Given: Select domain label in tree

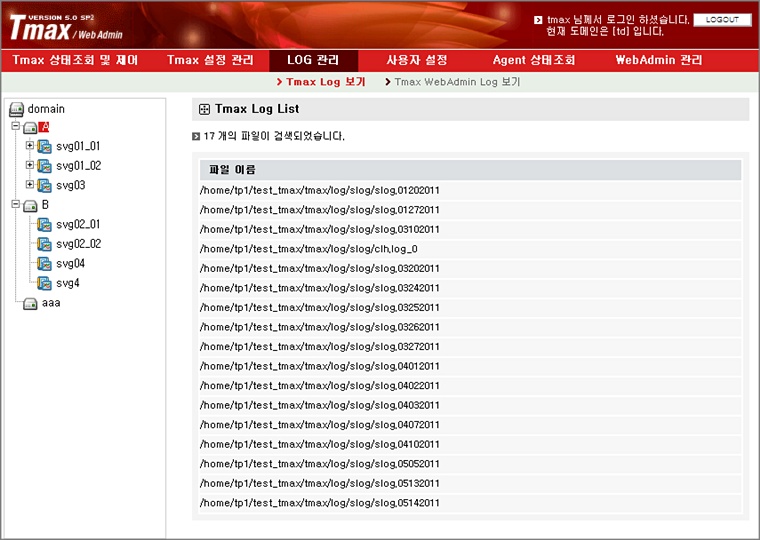Looking at the screenshot, I should coord(46,109).
